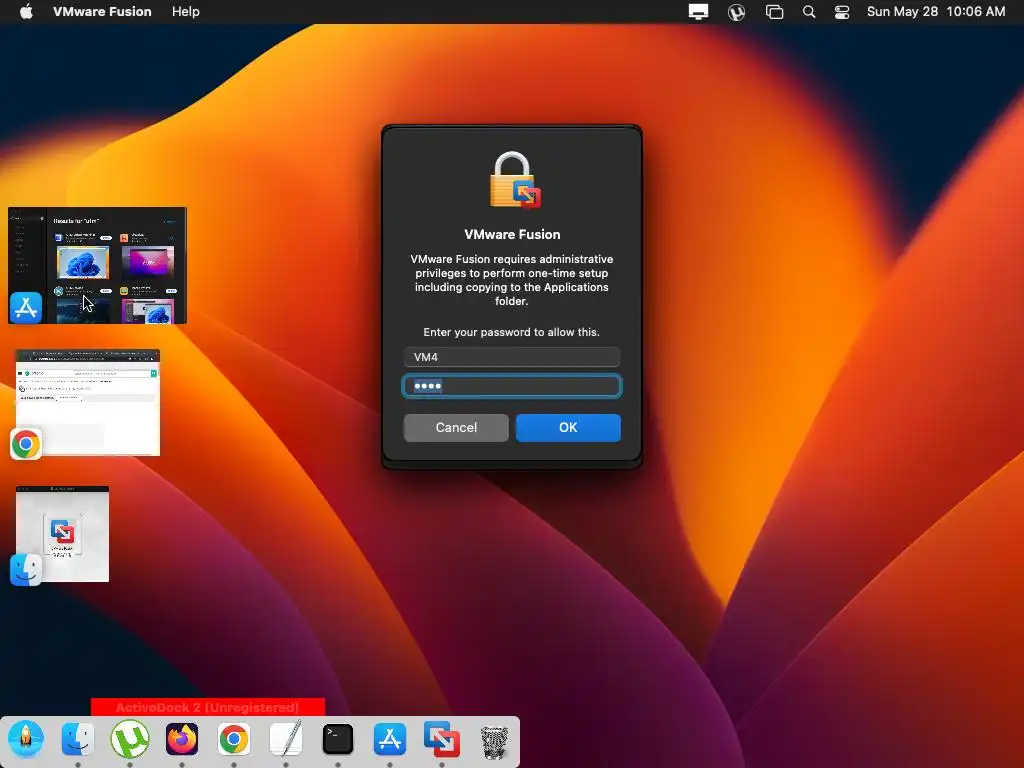The width and height of the screenshot is (1024, 768).
Task: Open Launchpad rocket in the dock
Action: pyautogui.click(x=26, y=739)
